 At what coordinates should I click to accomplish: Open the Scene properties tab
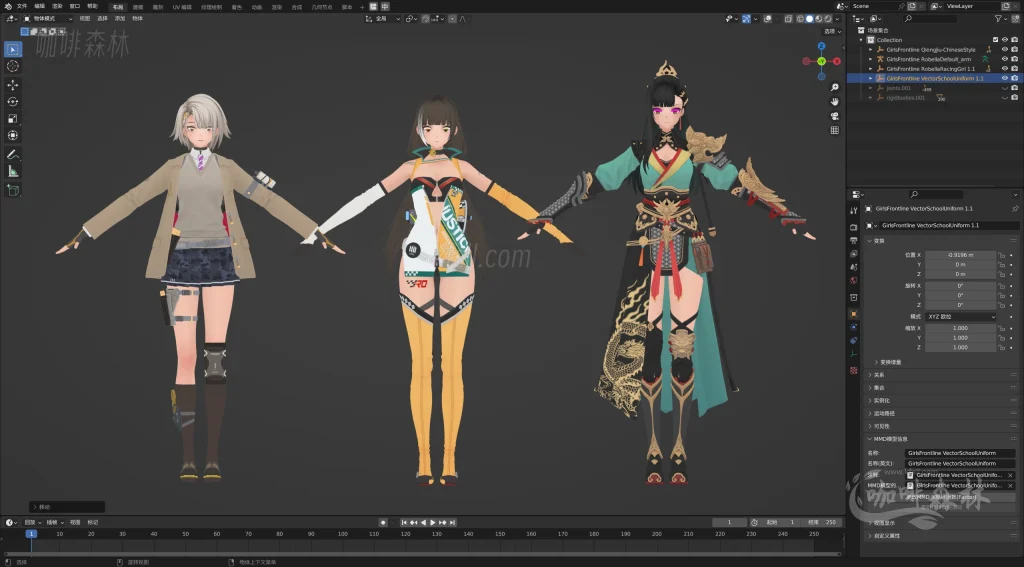854,267
